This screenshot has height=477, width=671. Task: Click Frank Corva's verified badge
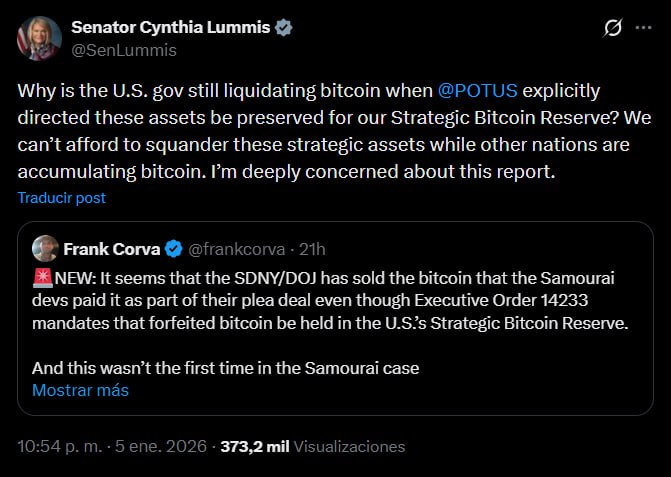coord(172,248)
